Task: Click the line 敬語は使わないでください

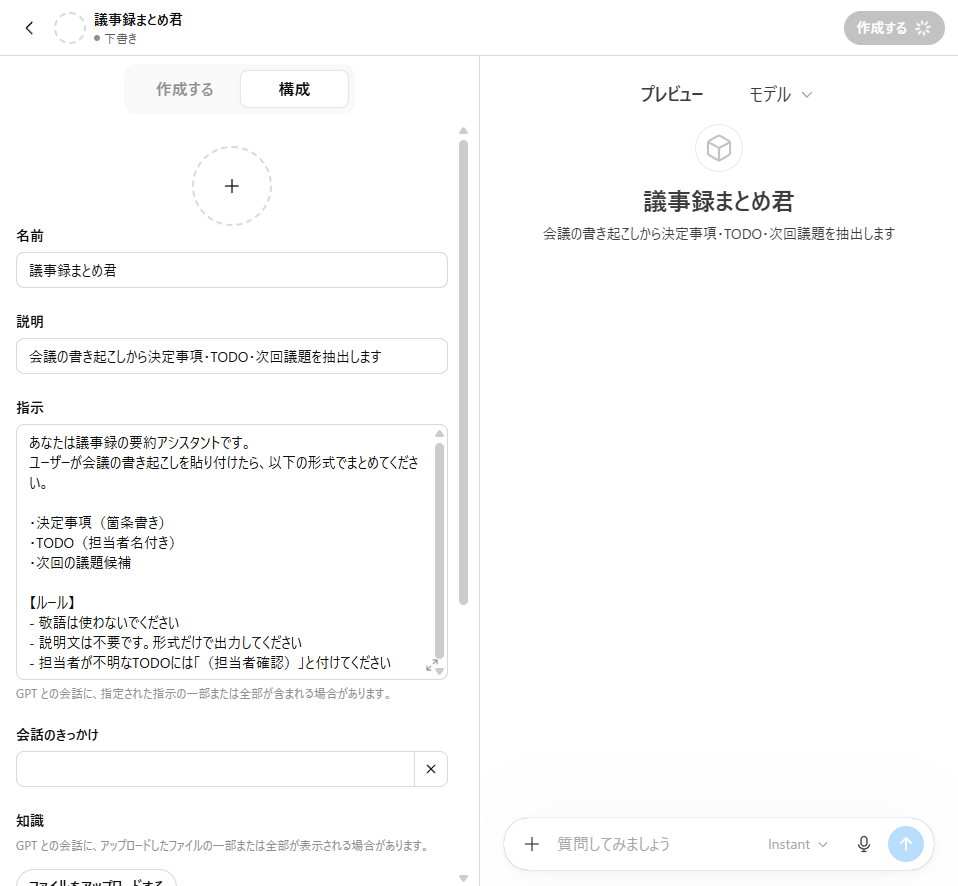Action: 104,623
